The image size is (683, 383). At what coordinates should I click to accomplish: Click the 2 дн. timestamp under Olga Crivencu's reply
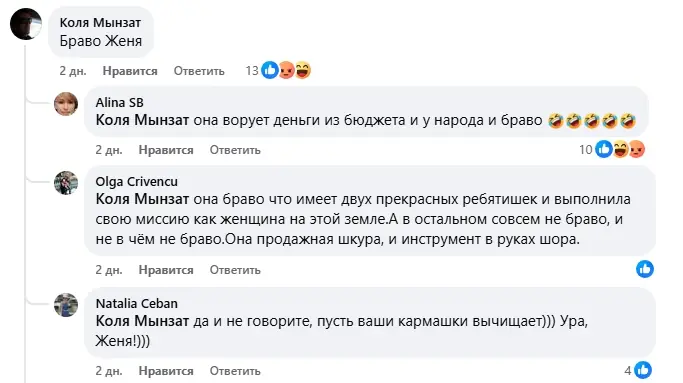click(109, 270)
